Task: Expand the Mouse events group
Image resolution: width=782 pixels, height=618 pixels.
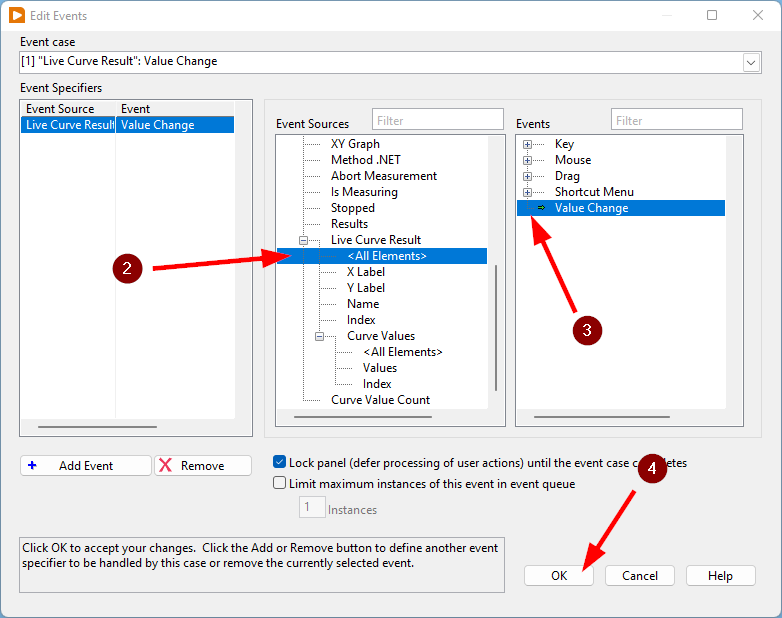Action: point(527,160)
